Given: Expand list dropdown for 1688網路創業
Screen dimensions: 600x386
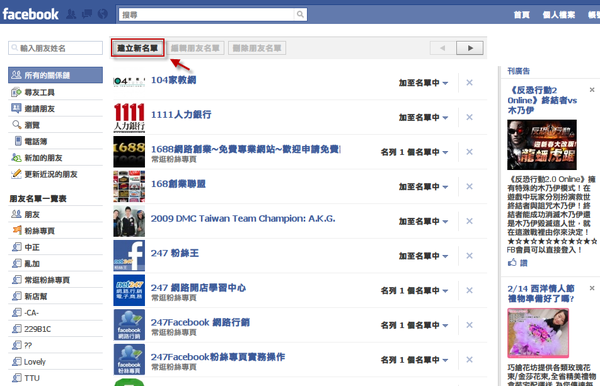Looking at the screenshot, I should point(414,152).
